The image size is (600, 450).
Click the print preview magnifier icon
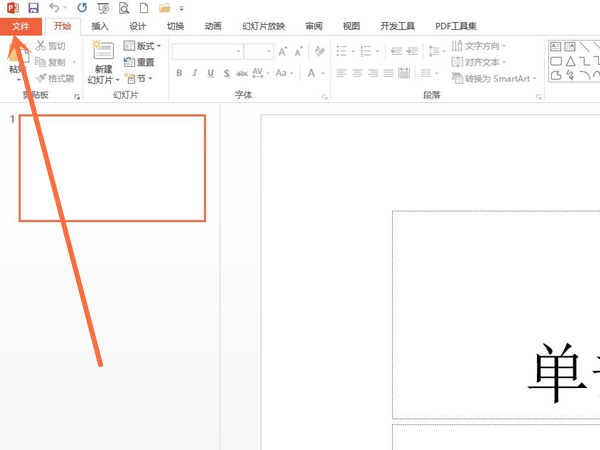tap(124, 8)
